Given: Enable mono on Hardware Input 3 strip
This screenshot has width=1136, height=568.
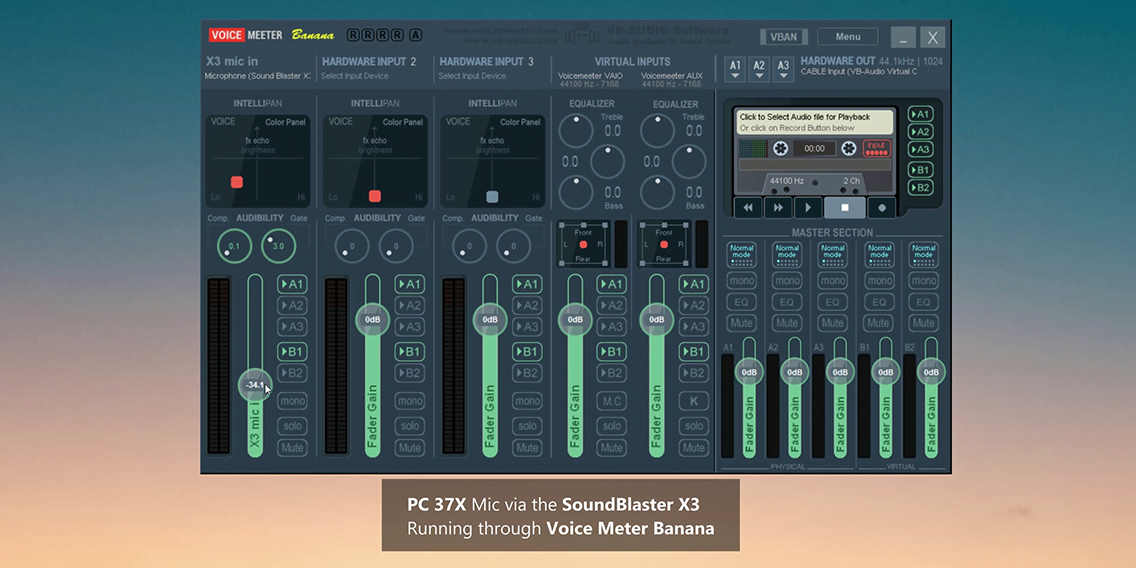Looking at the screenshot, I should tap(527, 401).
